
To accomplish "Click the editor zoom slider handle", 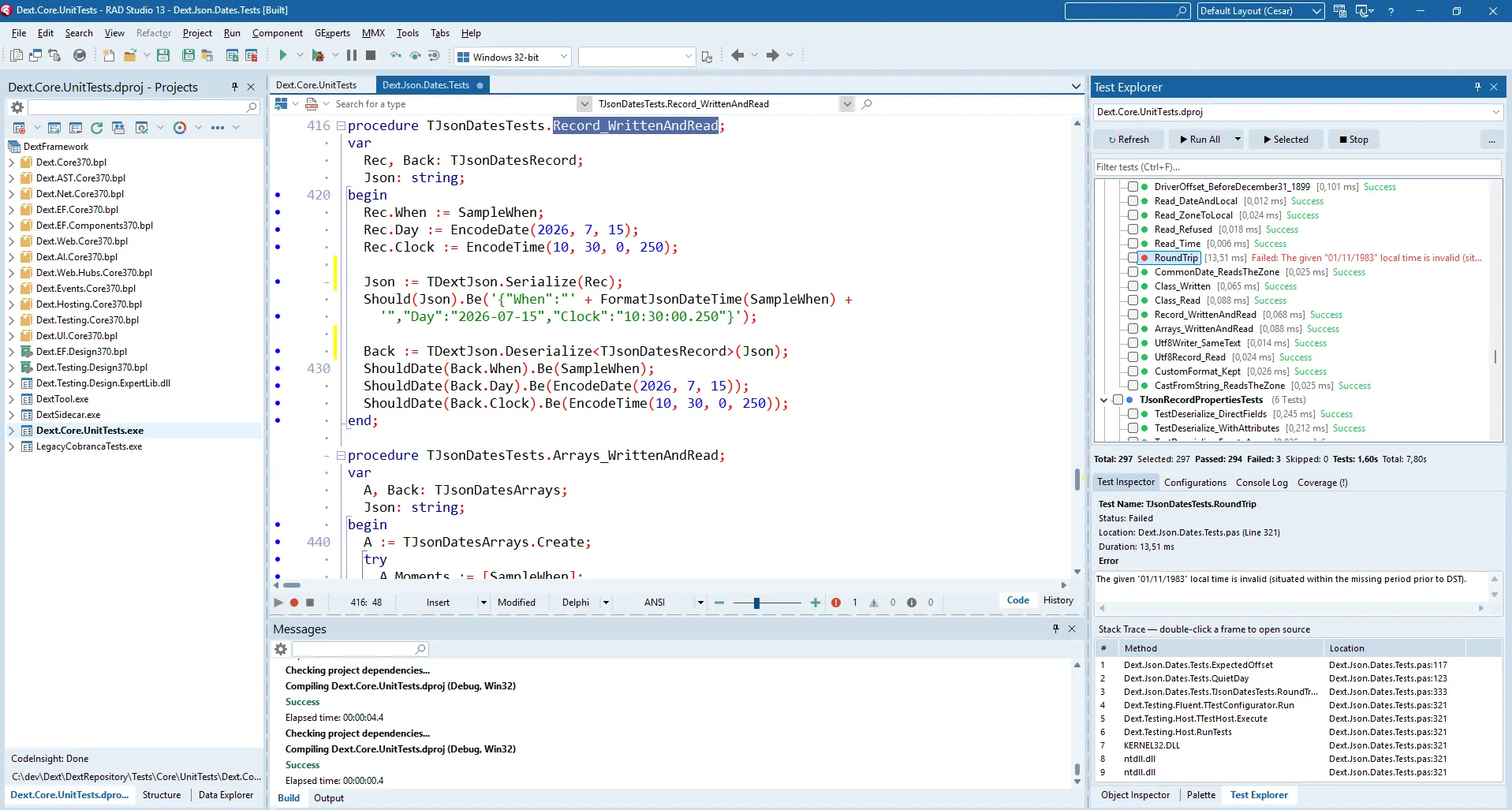I will [756, 603].
